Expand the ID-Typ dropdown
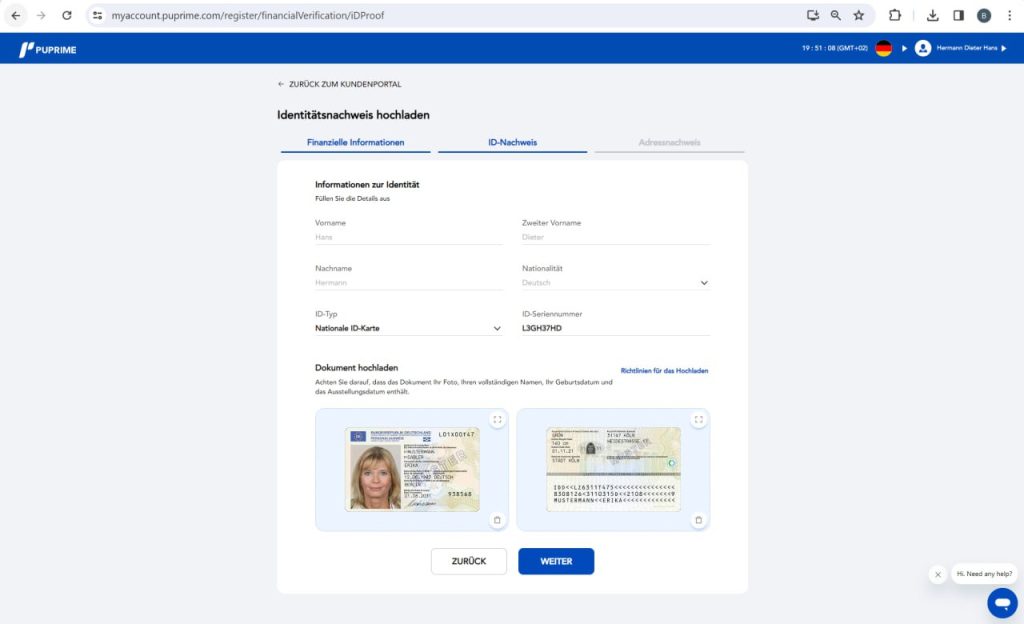 click(497, 328)
